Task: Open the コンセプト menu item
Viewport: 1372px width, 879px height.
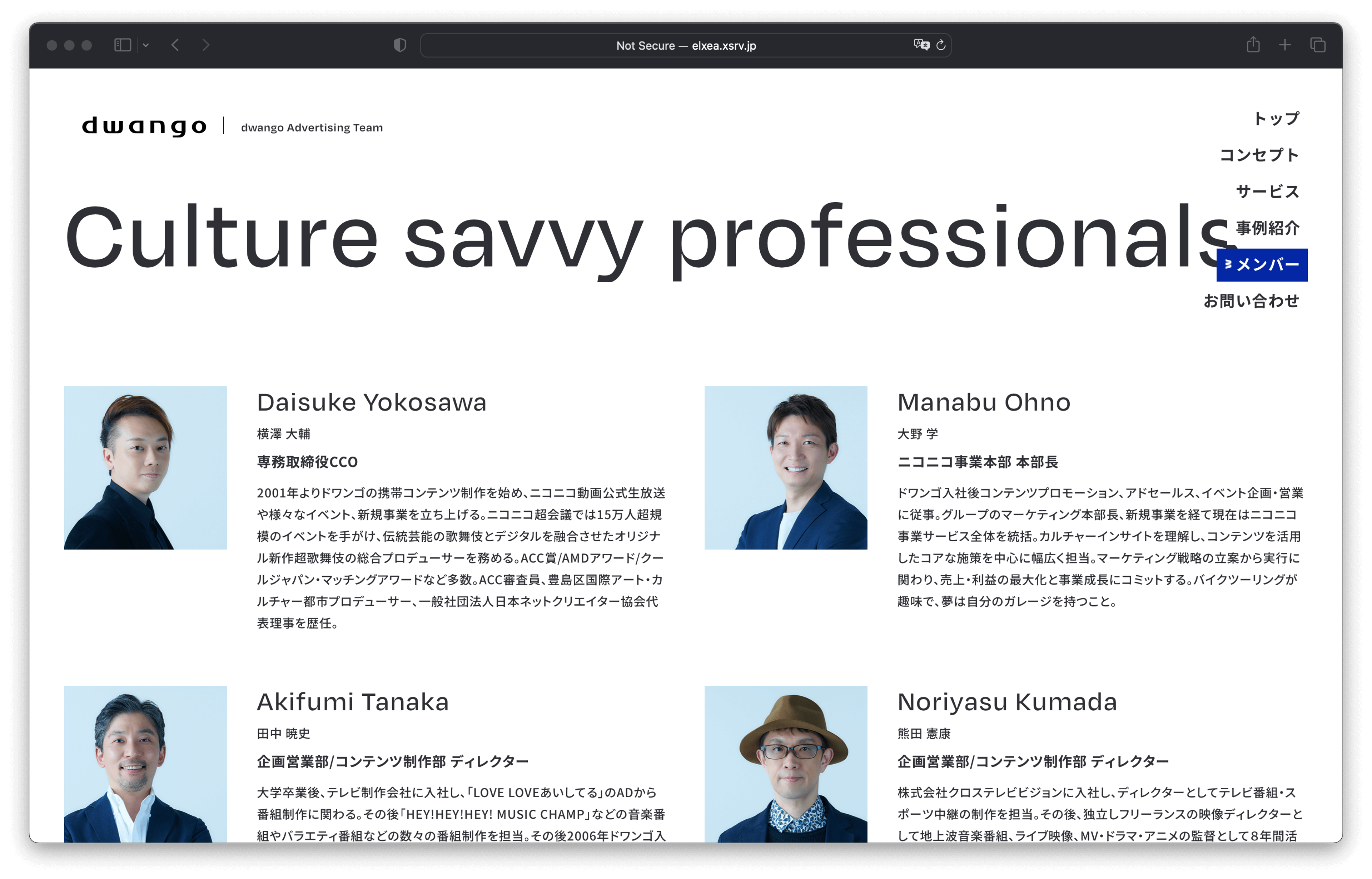Action: click(1259, 155)
